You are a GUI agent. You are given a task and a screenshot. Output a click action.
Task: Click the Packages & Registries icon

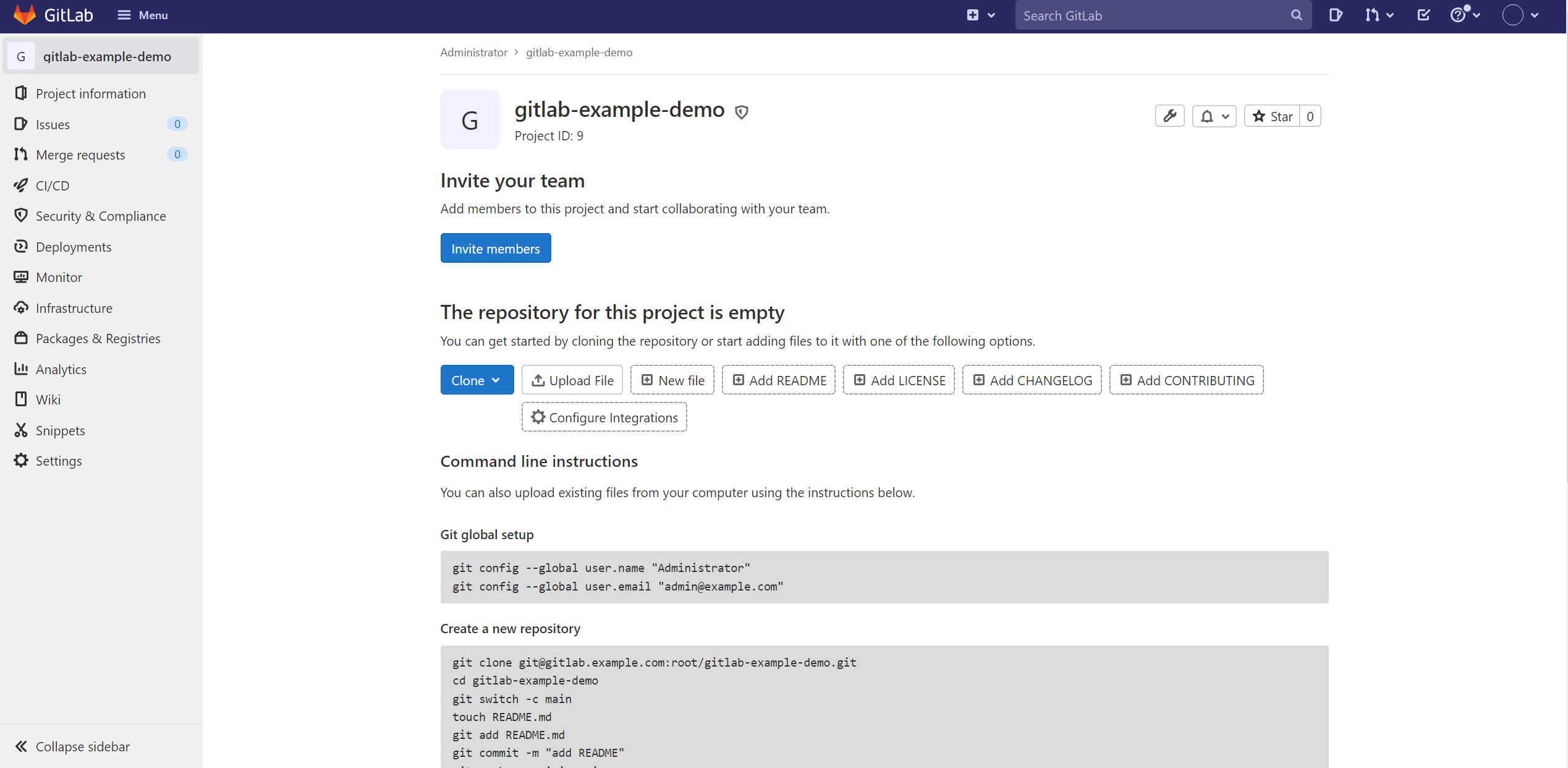pos(21,338)
